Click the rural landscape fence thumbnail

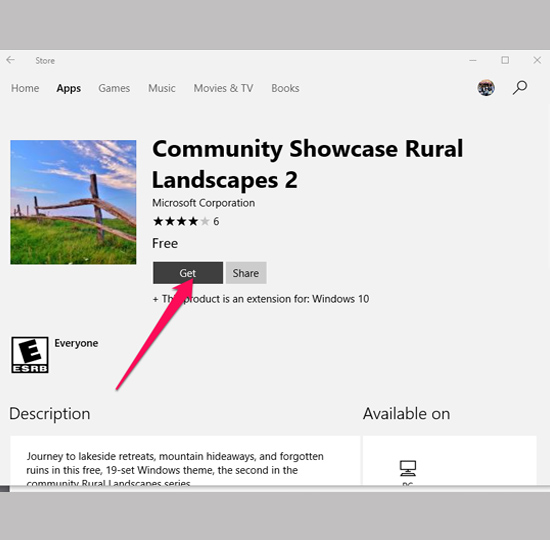[73, 202]
